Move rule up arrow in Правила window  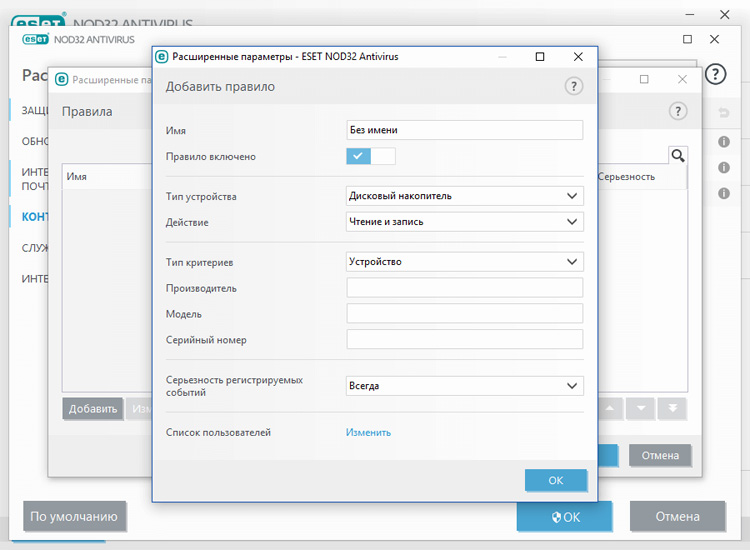610,408
